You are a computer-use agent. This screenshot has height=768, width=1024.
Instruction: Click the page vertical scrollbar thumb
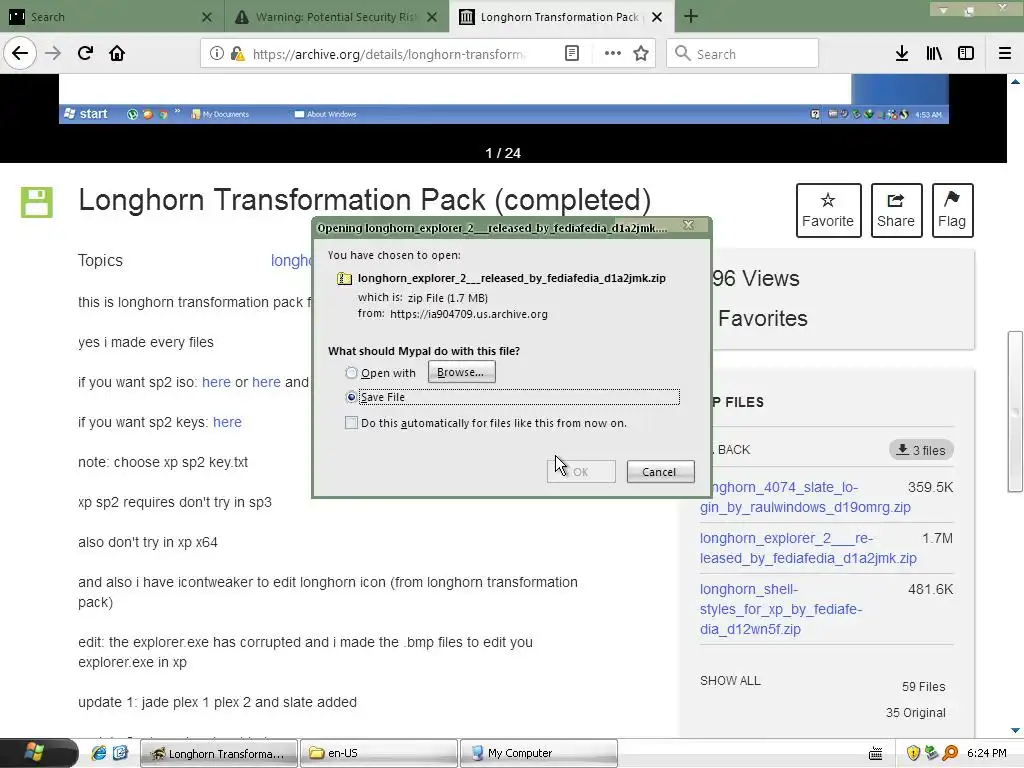click(1015, 411)
